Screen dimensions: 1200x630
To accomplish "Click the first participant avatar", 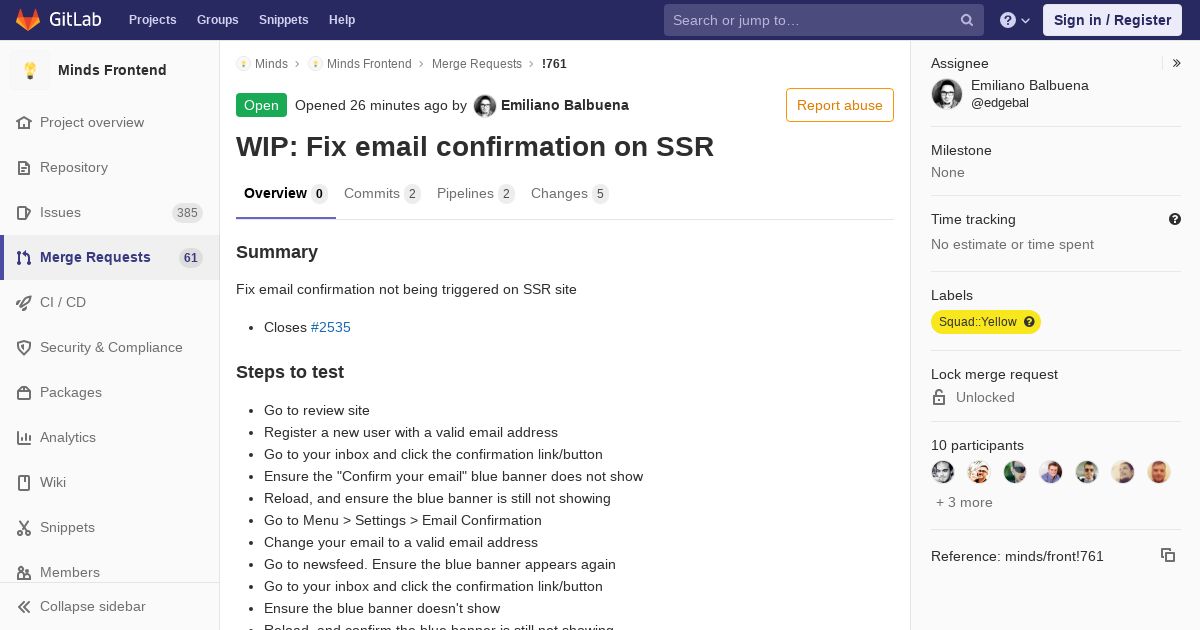I will [943, 472].
